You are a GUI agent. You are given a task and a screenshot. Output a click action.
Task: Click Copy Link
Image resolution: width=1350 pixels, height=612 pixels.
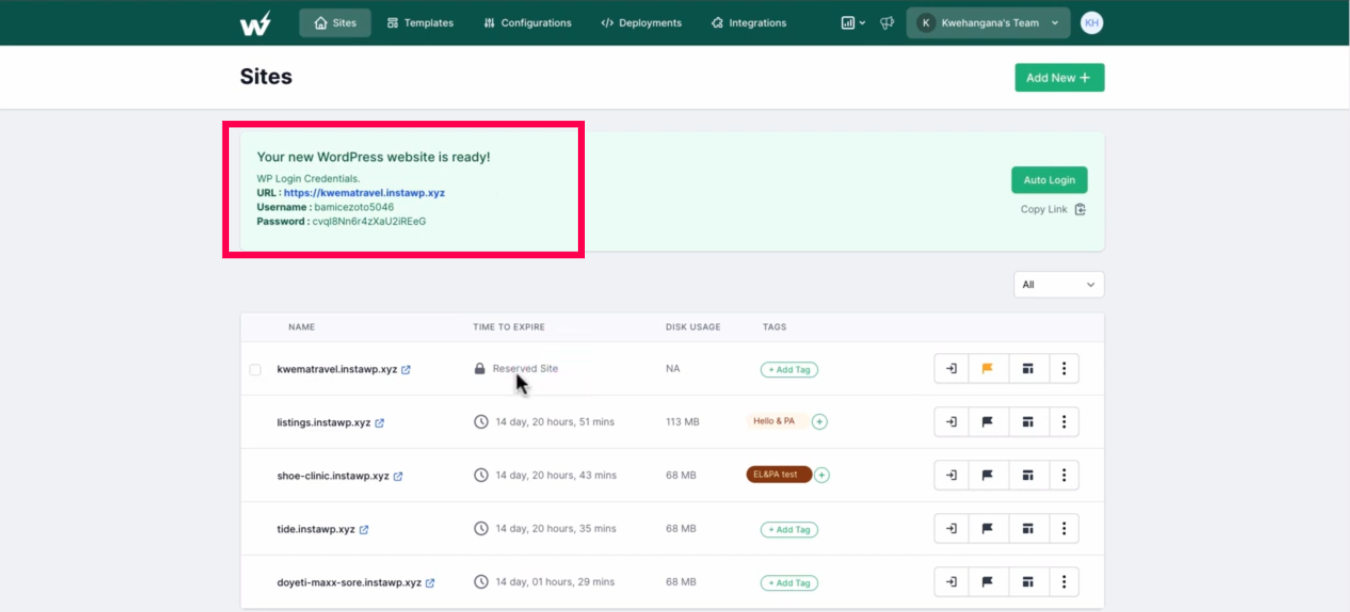(x=1044, y=210)
